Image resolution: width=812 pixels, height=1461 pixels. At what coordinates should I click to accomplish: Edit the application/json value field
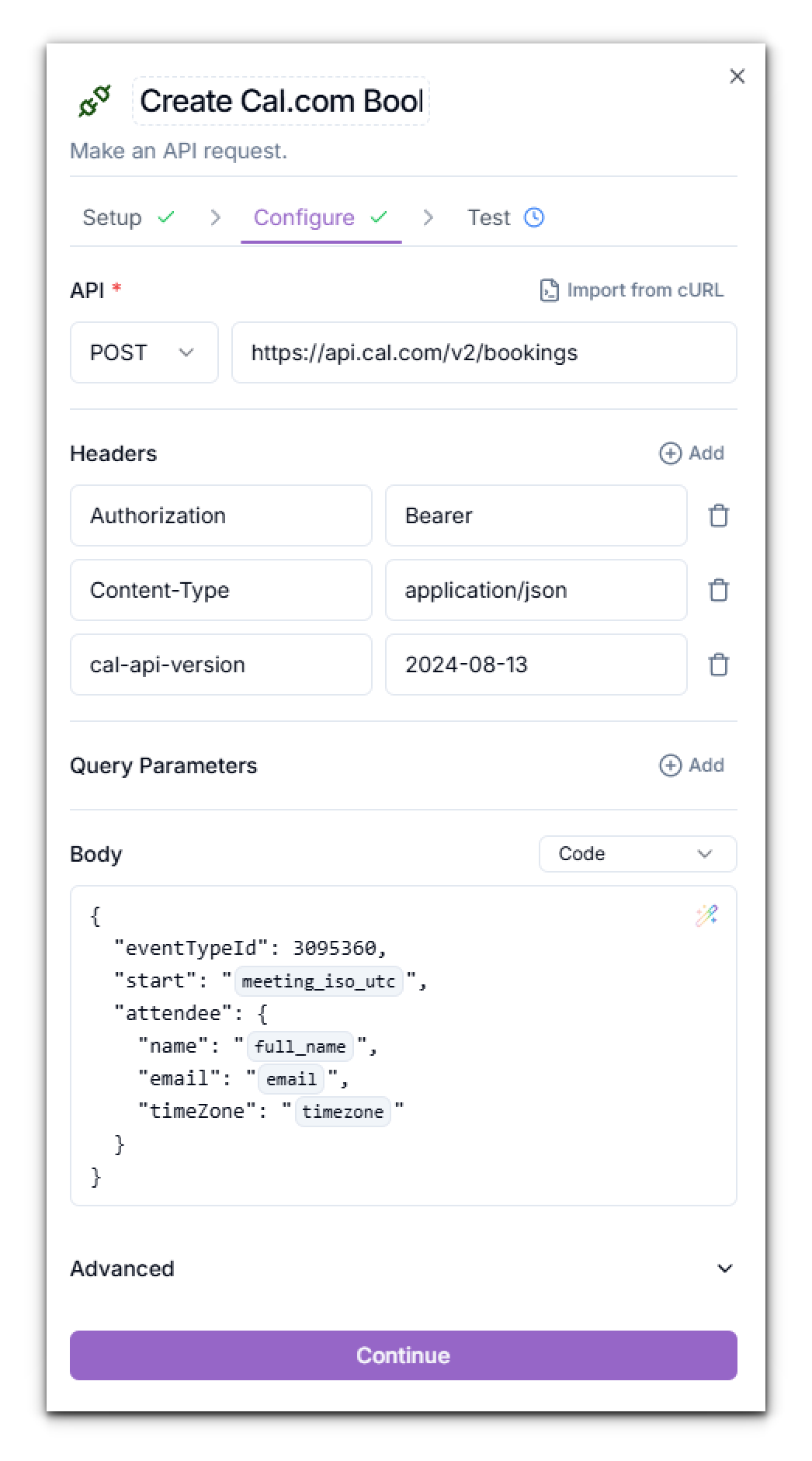point(536,590)
